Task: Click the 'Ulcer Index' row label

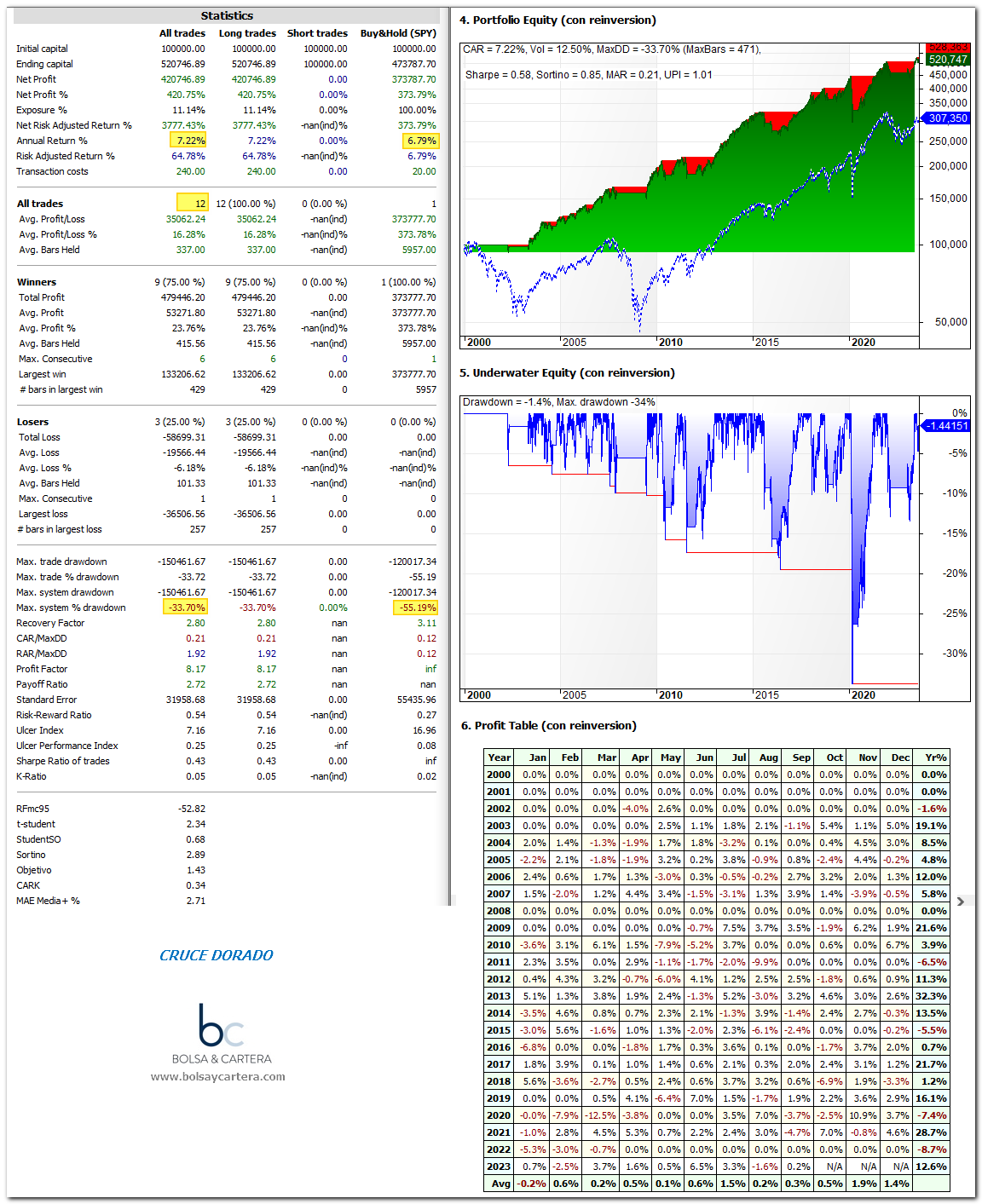Action: pos(39,730)
